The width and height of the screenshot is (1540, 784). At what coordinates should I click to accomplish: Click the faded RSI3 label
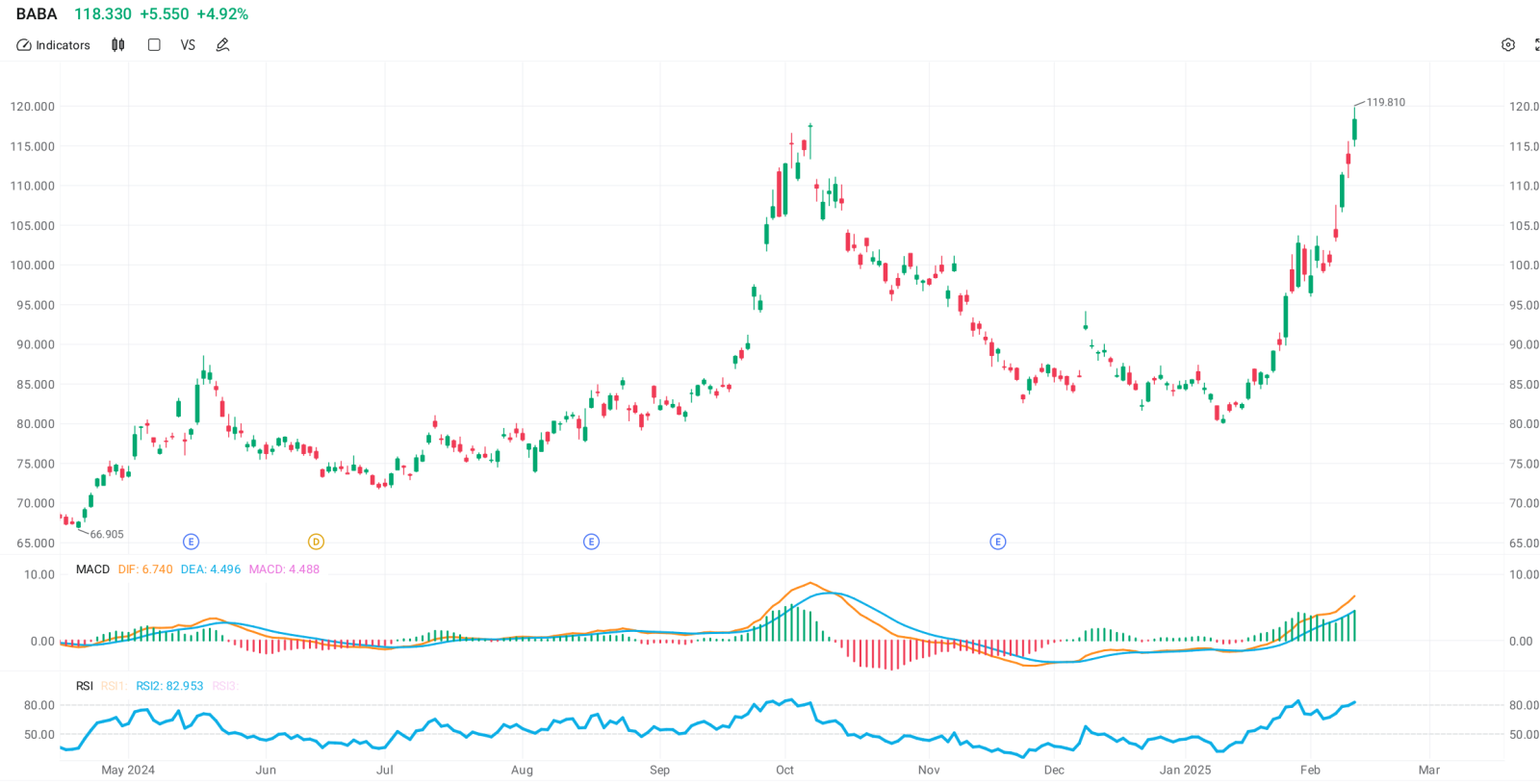[x=225, y=686]
